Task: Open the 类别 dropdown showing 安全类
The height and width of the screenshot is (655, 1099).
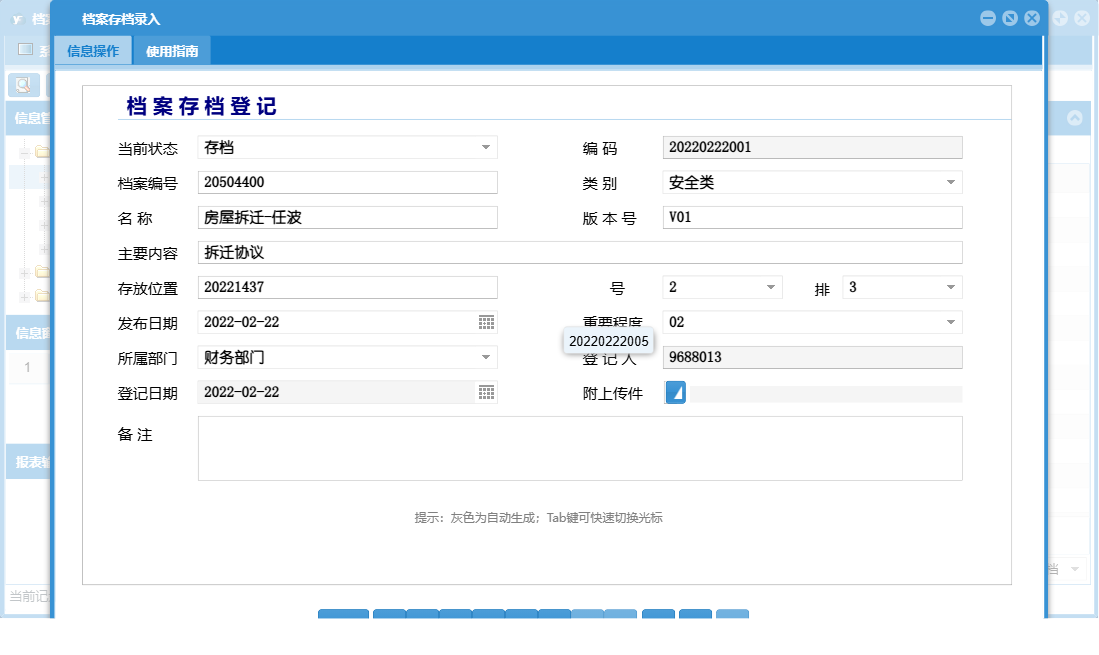Action: (951, 182)
